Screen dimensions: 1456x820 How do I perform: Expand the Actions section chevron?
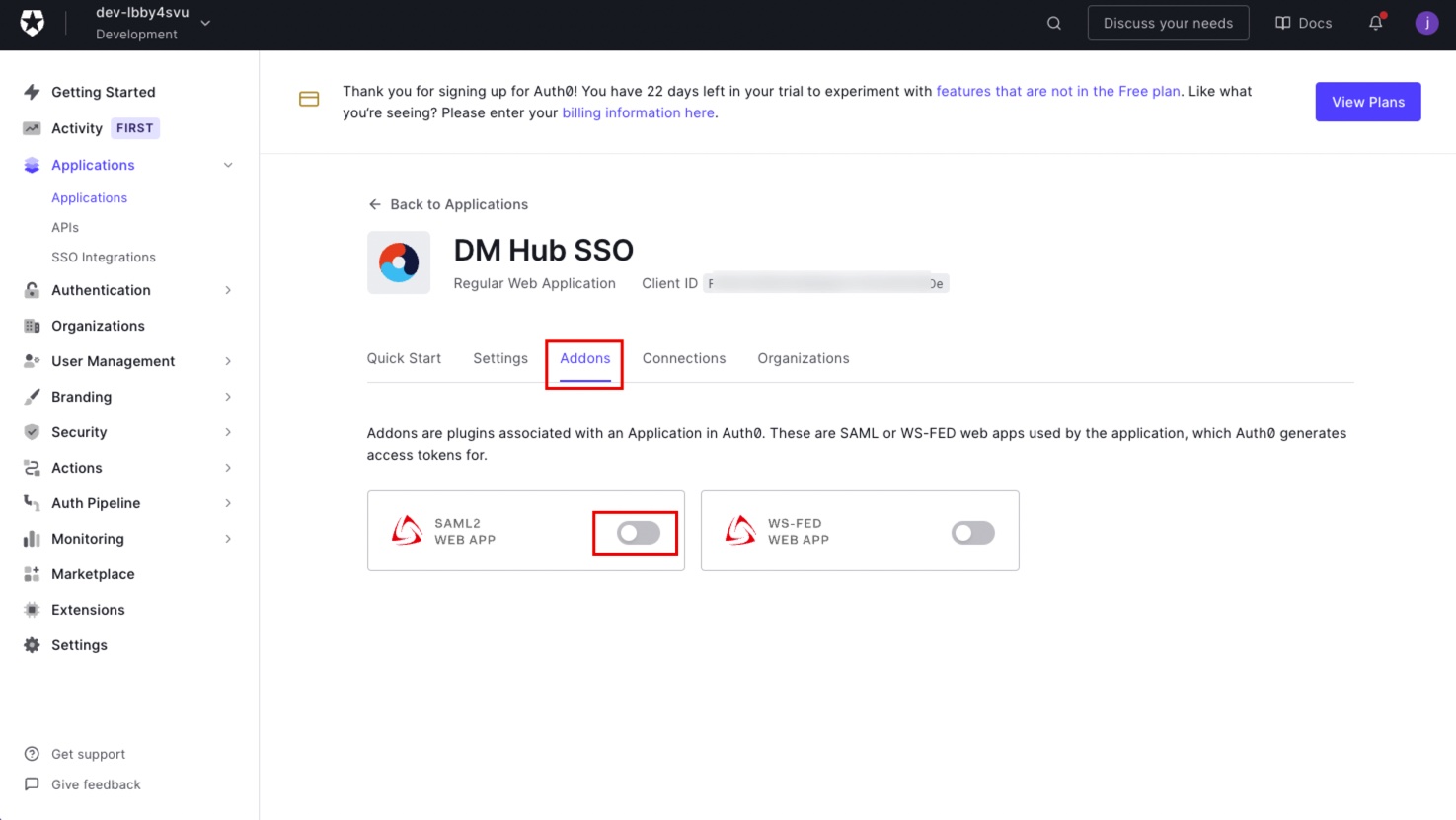tap(228, 468)
